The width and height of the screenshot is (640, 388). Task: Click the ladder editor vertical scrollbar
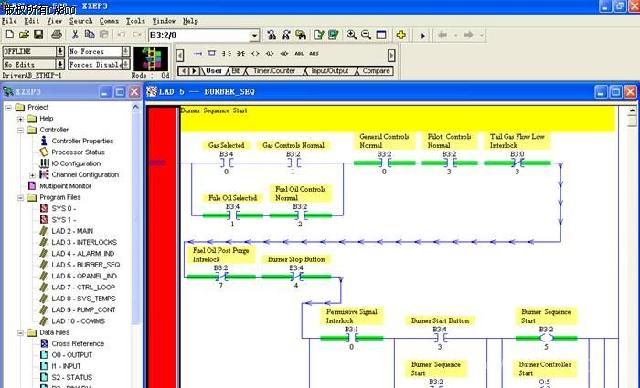coord(632,245)
